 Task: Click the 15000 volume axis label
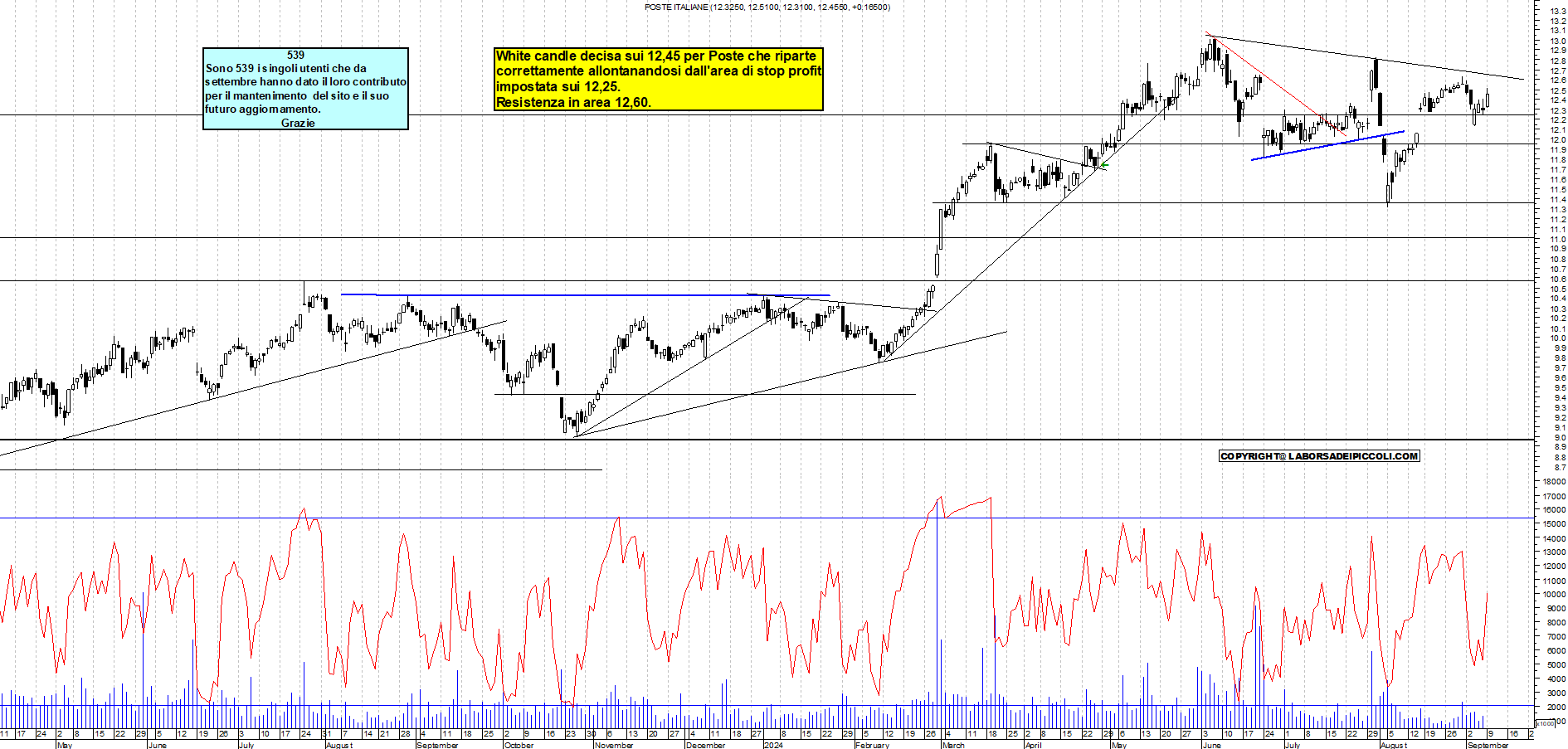(x=1554, y=523)
